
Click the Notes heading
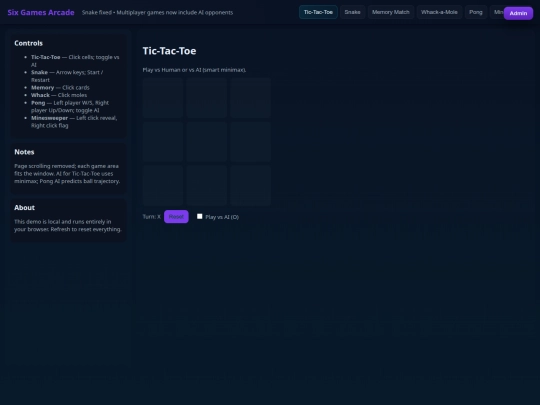24,152
